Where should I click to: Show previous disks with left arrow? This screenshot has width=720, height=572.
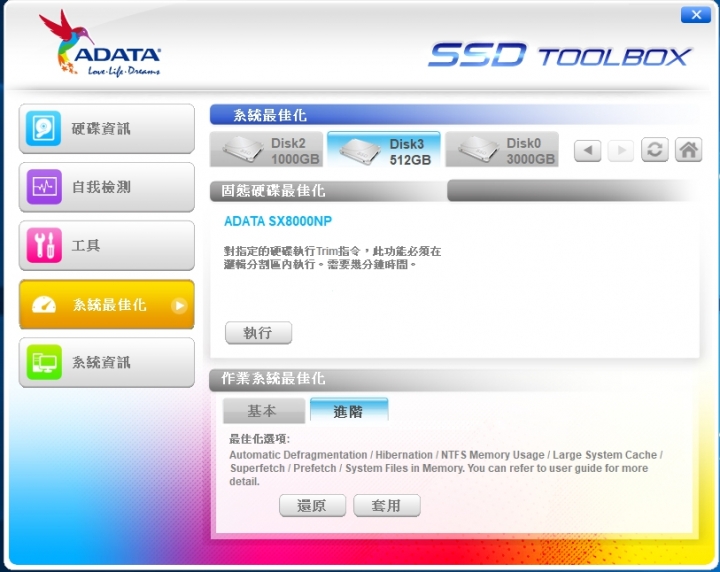588,150
